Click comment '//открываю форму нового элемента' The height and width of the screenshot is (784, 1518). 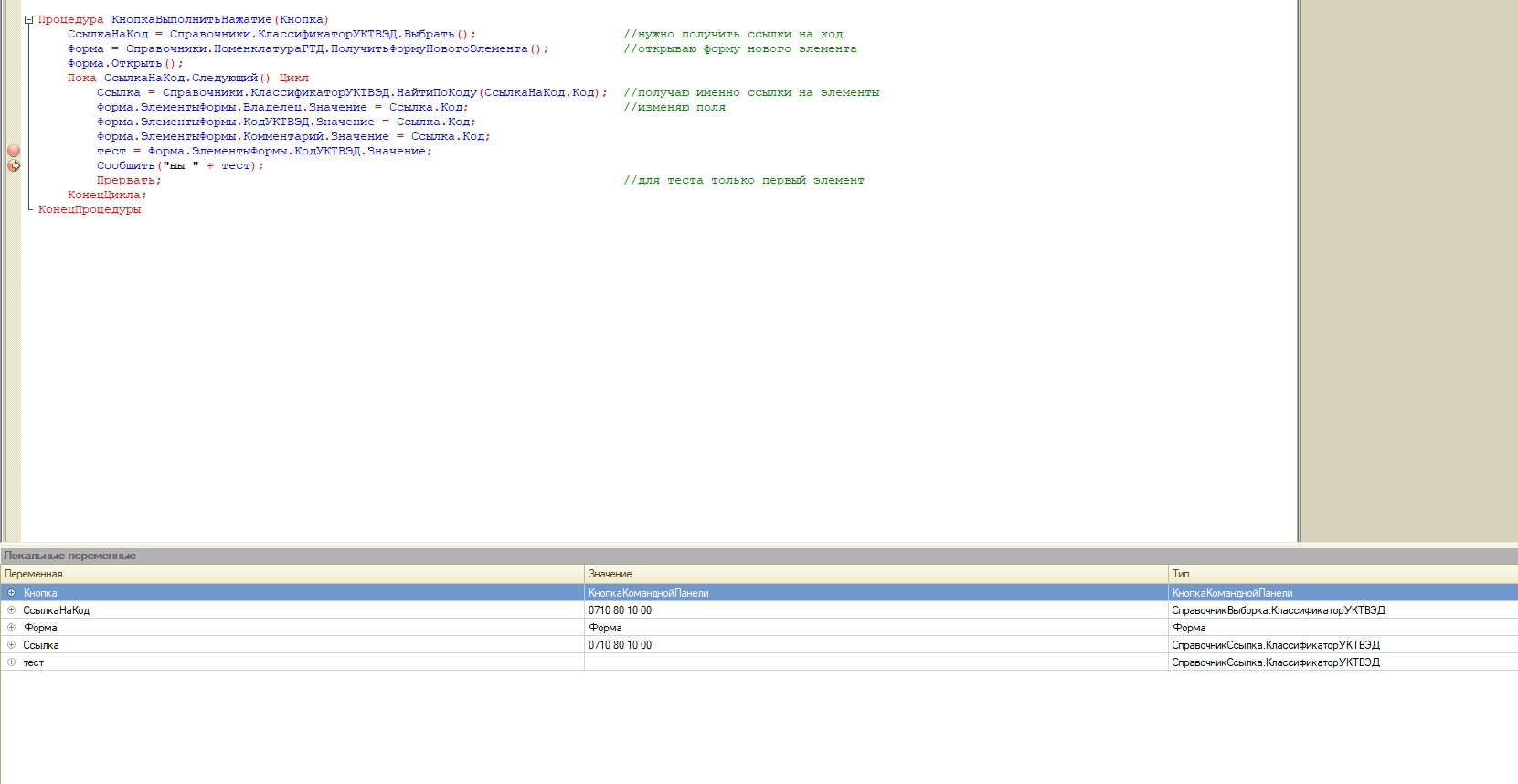740,48
